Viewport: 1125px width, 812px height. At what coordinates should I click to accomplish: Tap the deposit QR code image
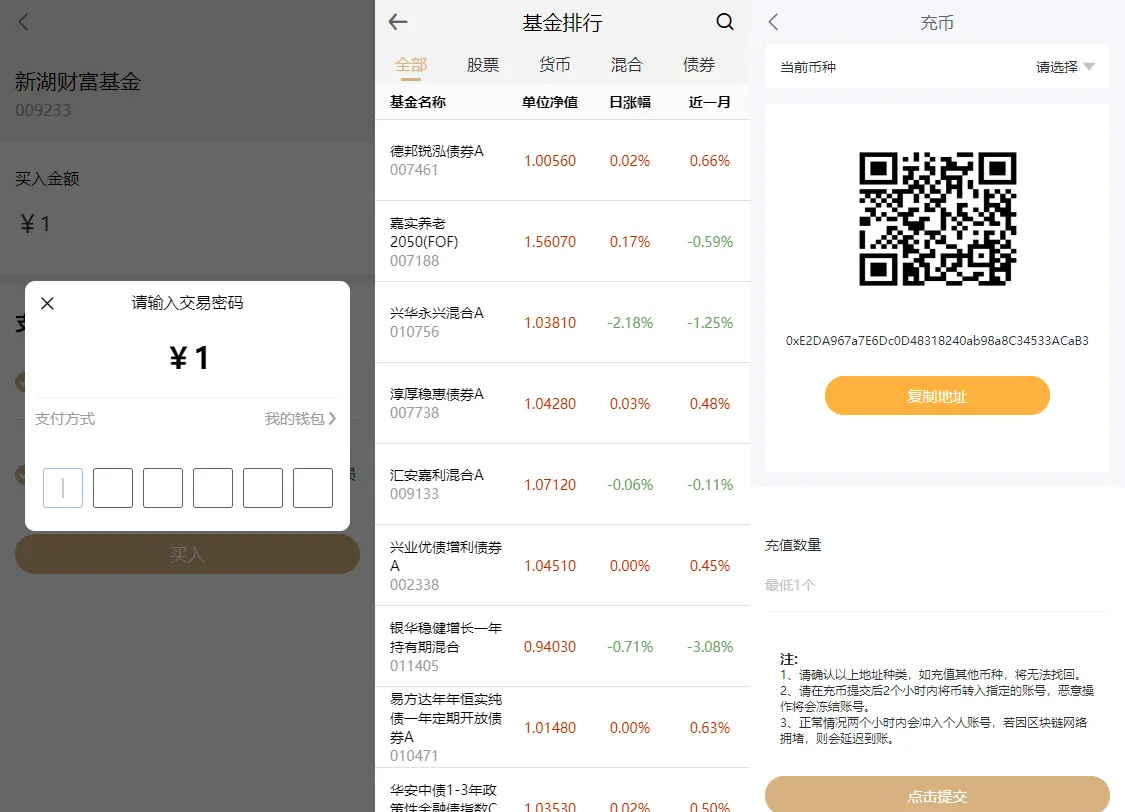938,219
